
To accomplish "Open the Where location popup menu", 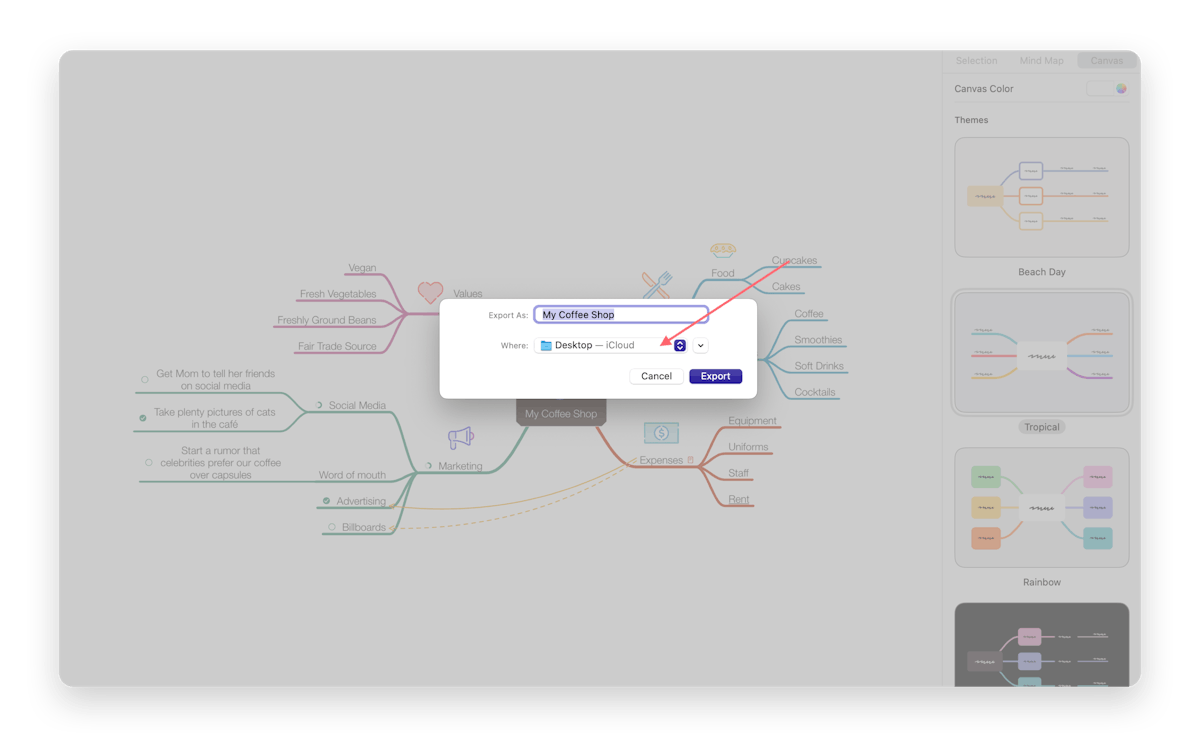I will click(x=611, y=345).
